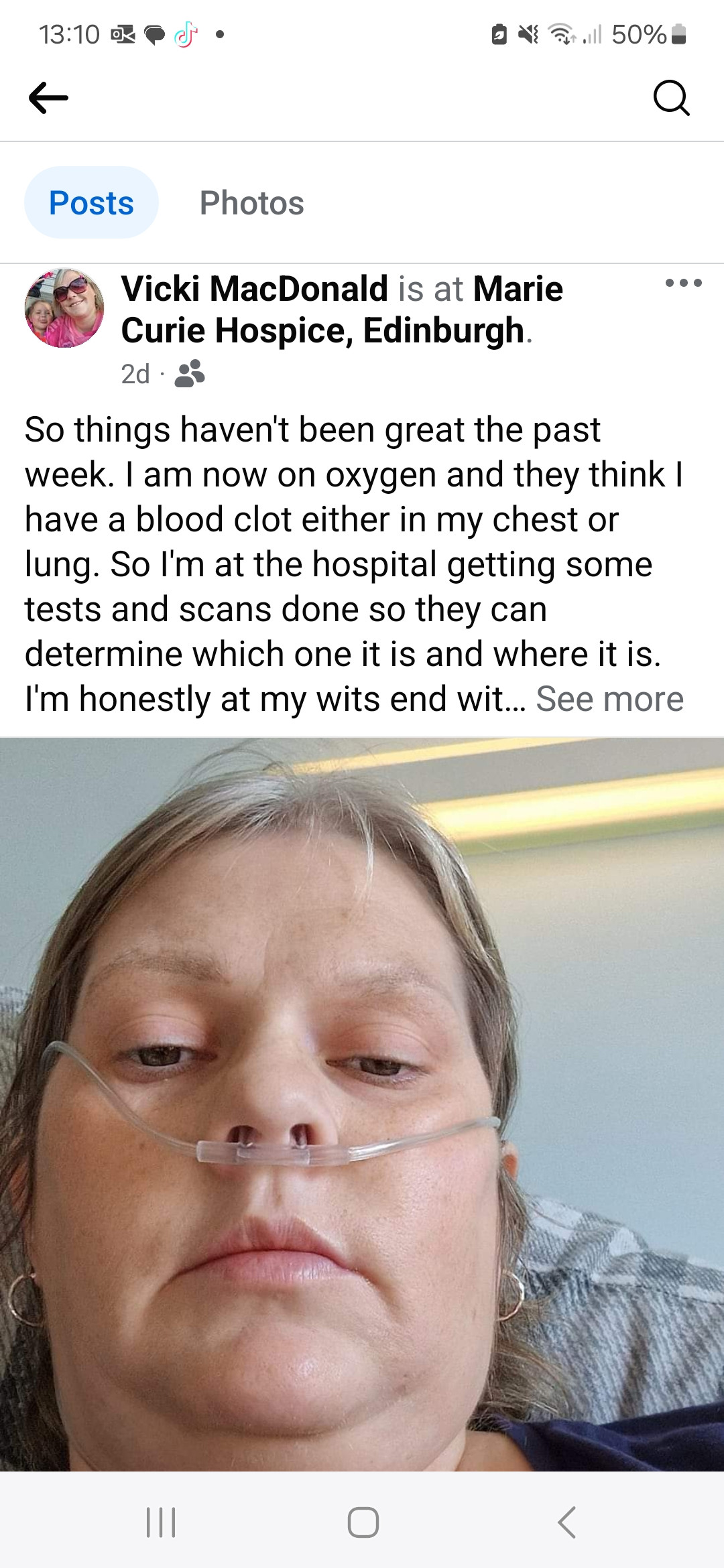Tap the muted sound status icon
This screenshot has width=724, height=1568.
point(529,34)
